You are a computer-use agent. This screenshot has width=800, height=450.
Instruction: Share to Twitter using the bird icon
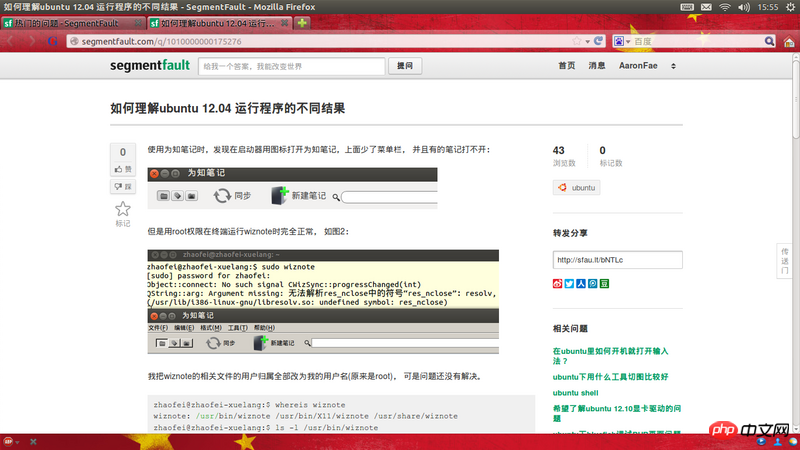coord(569,284)
